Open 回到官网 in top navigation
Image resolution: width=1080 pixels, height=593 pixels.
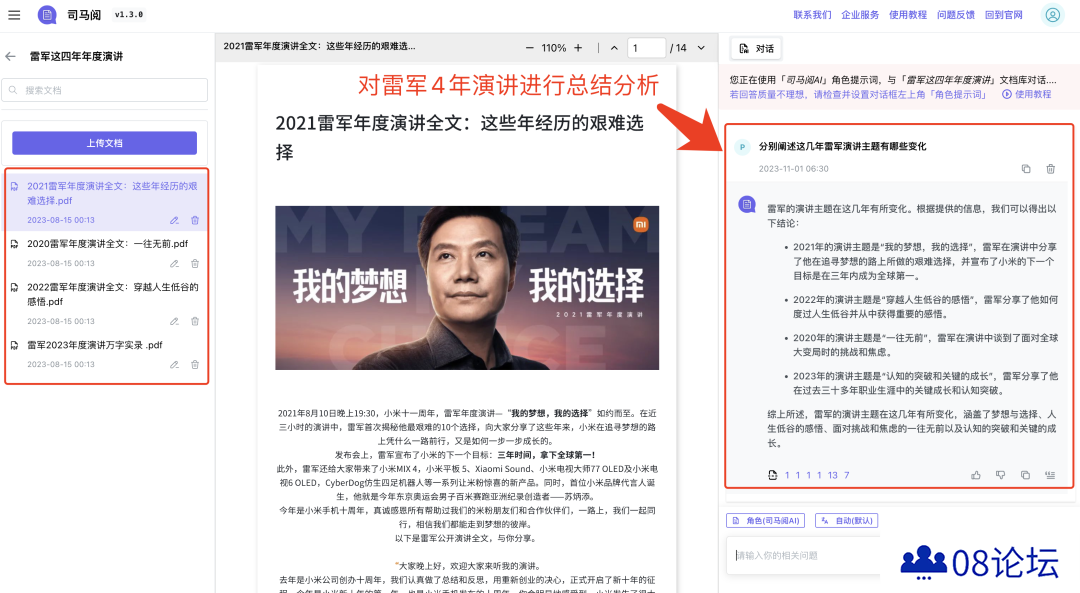pos(1004,14)
